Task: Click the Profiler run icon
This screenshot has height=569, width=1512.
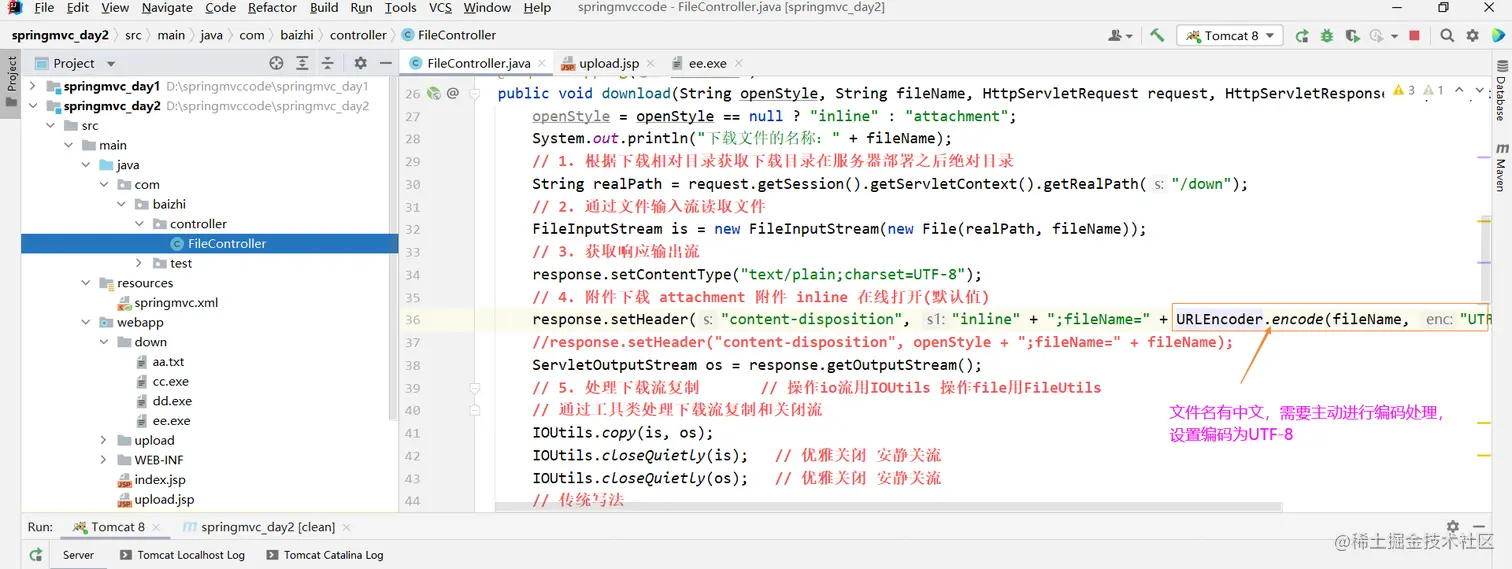Action: pos(1377,35)
